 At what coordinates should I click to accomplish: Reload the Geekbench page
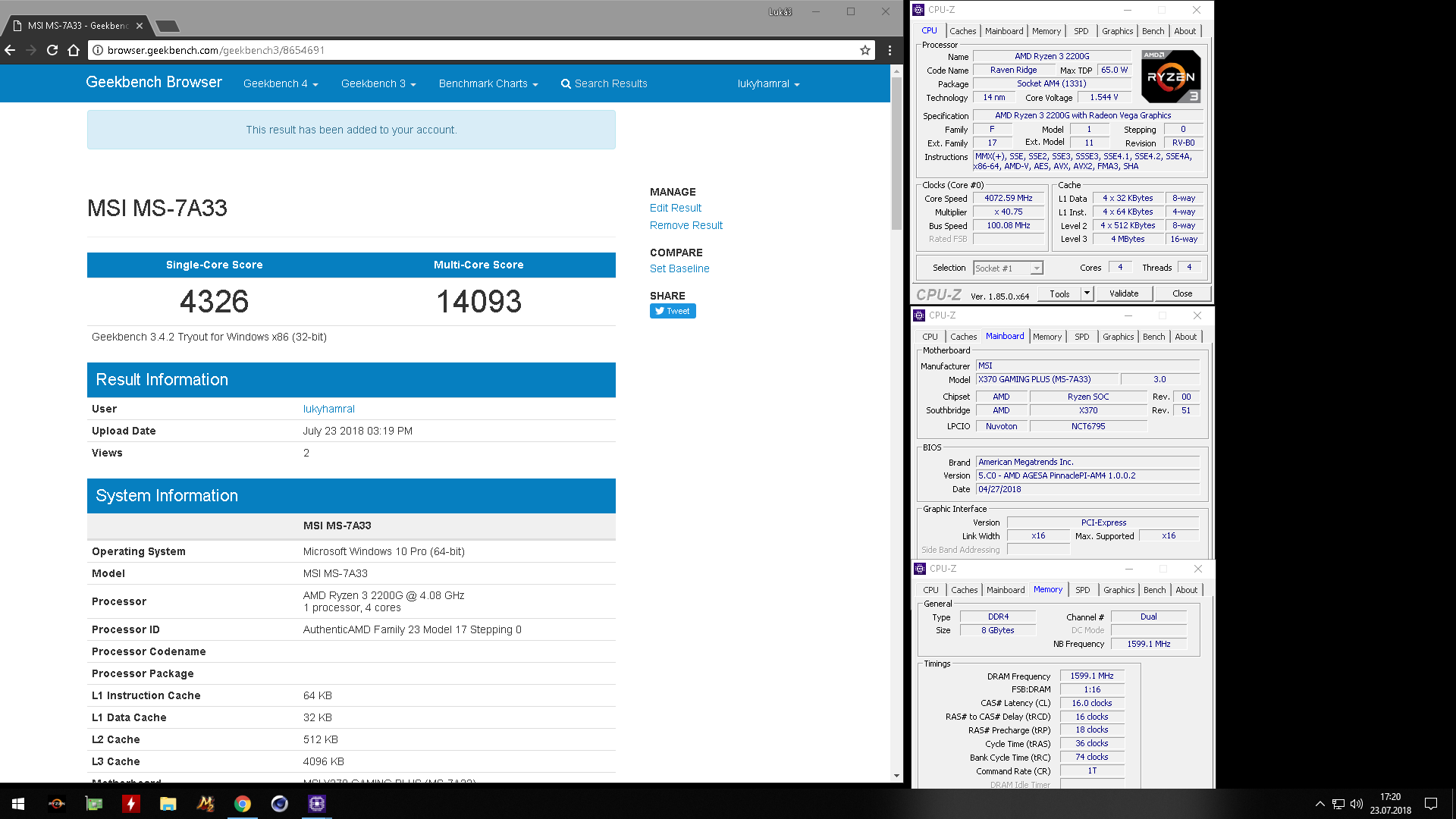tap(52, 50)
